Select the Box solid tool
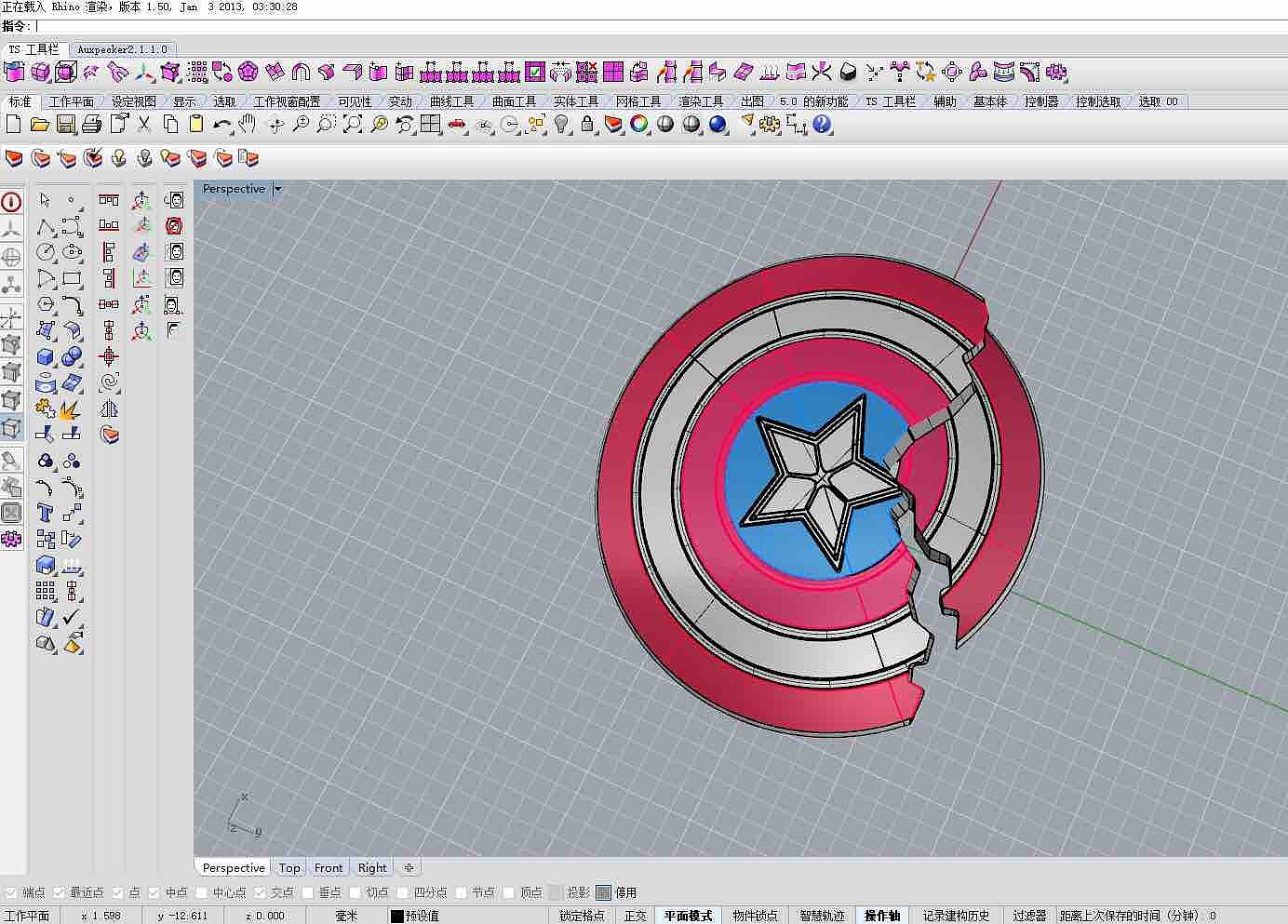This screenshot has width=1288, height=924. 45,356
